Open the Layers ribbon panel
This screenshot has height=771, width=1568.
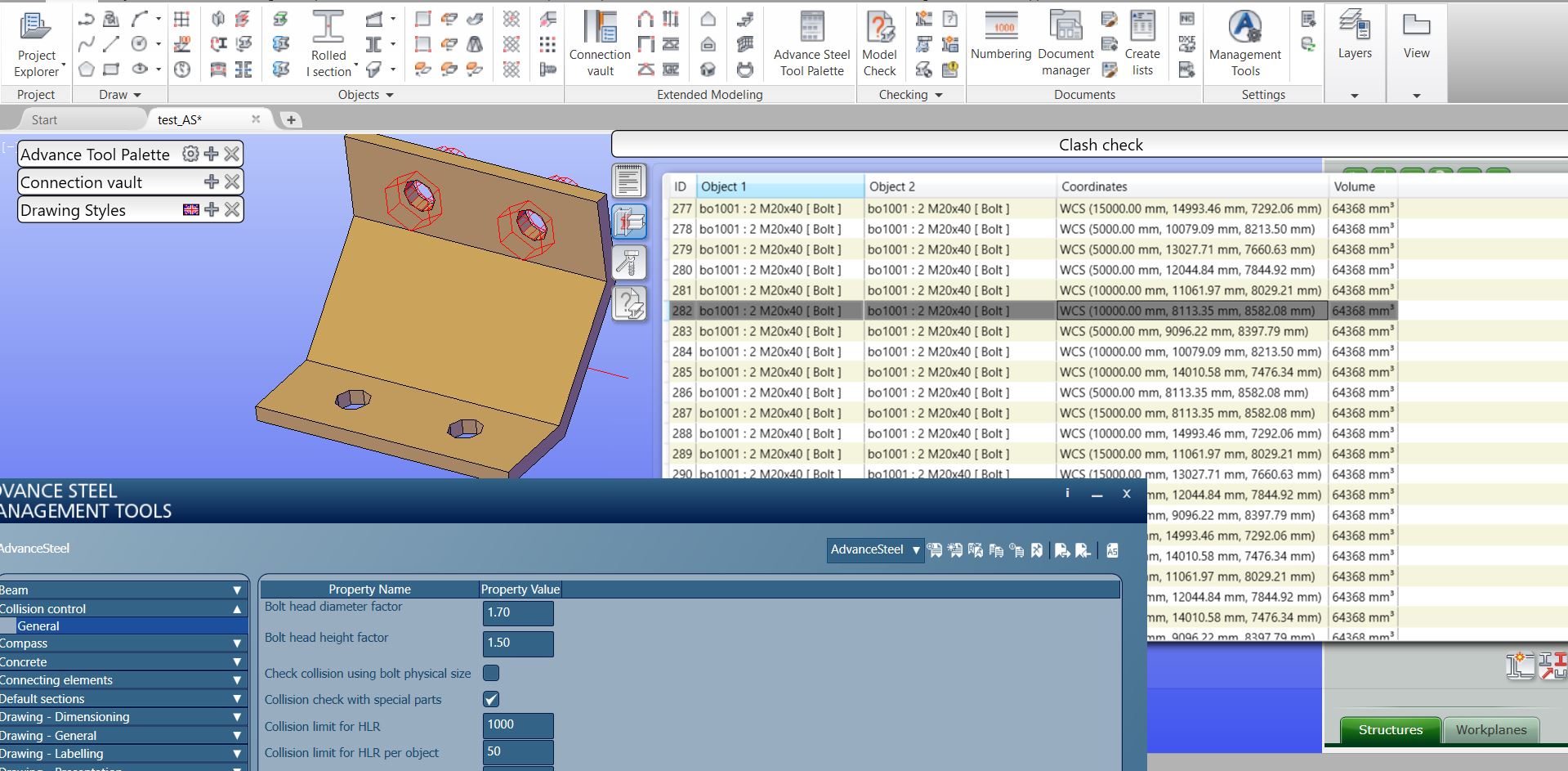click(x=1355, y=52)
